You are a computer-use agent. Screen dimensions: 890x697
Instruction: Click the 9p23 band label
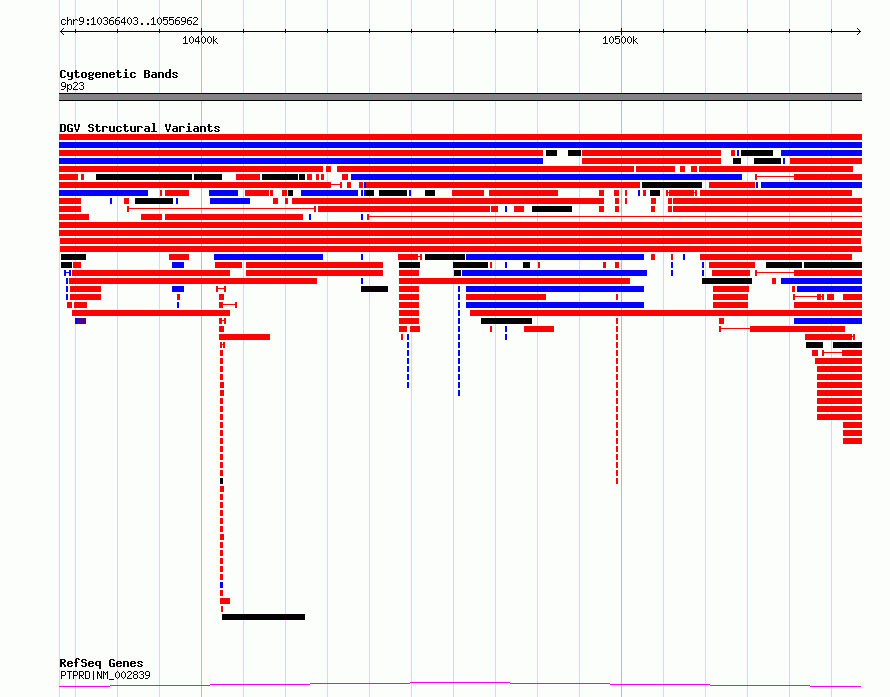click(72, 86)
